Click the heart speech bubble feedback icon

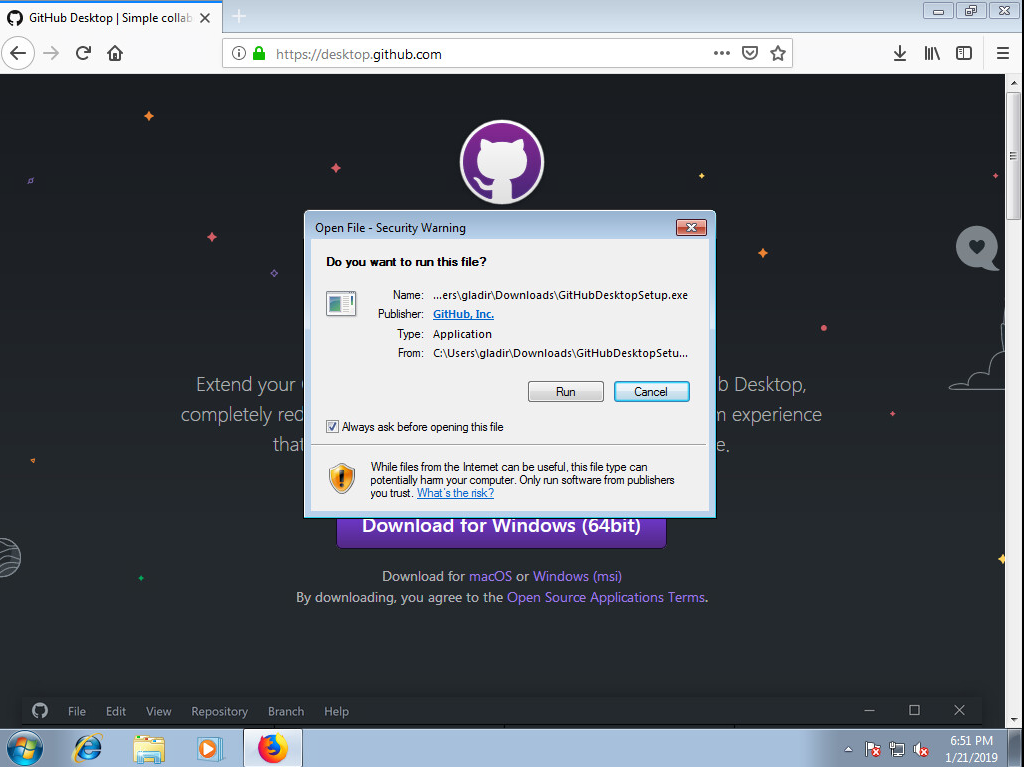[x=977, y=248]
